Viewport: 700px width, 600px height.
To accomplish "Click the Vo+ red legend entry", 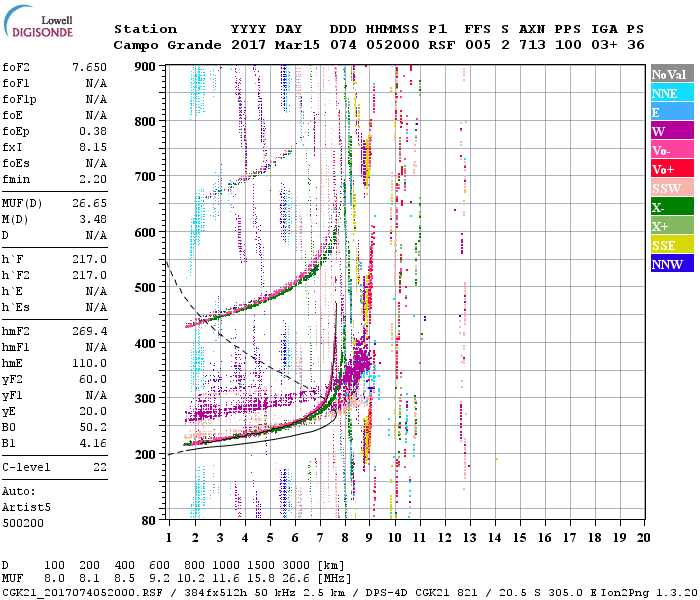I will (672, 169).
